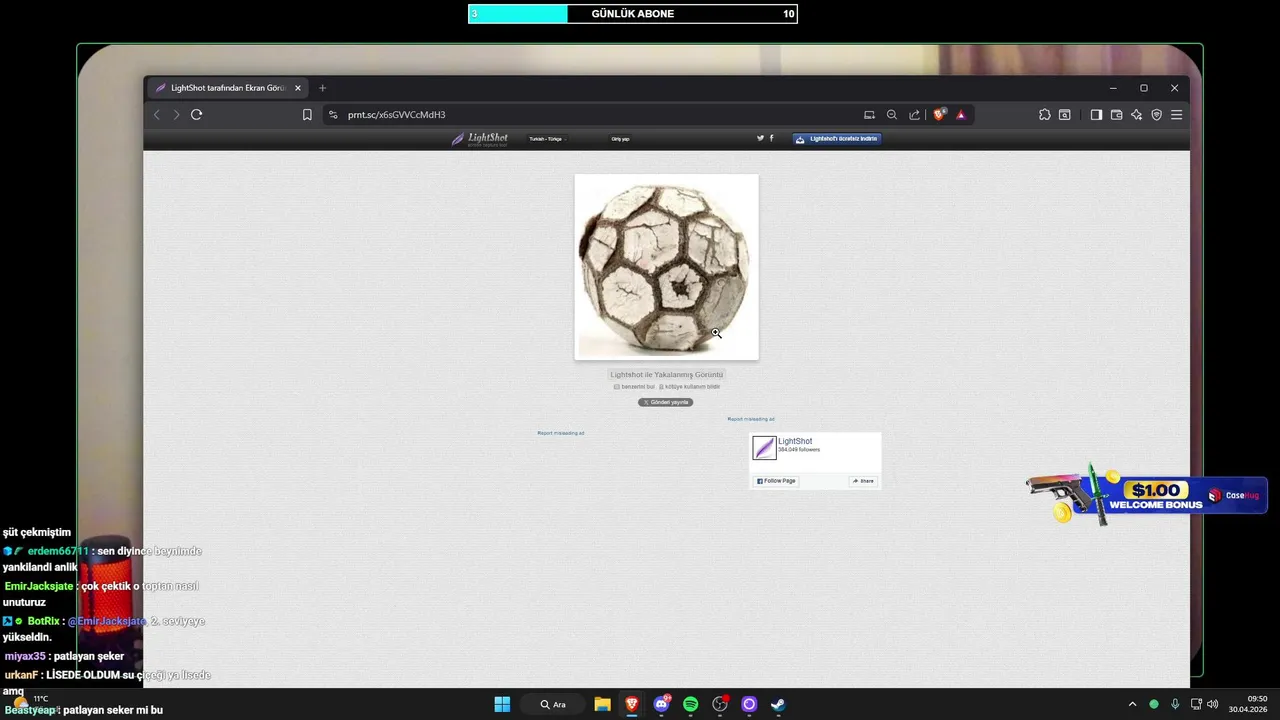Go forward with the browser arrow

(176, 115)
